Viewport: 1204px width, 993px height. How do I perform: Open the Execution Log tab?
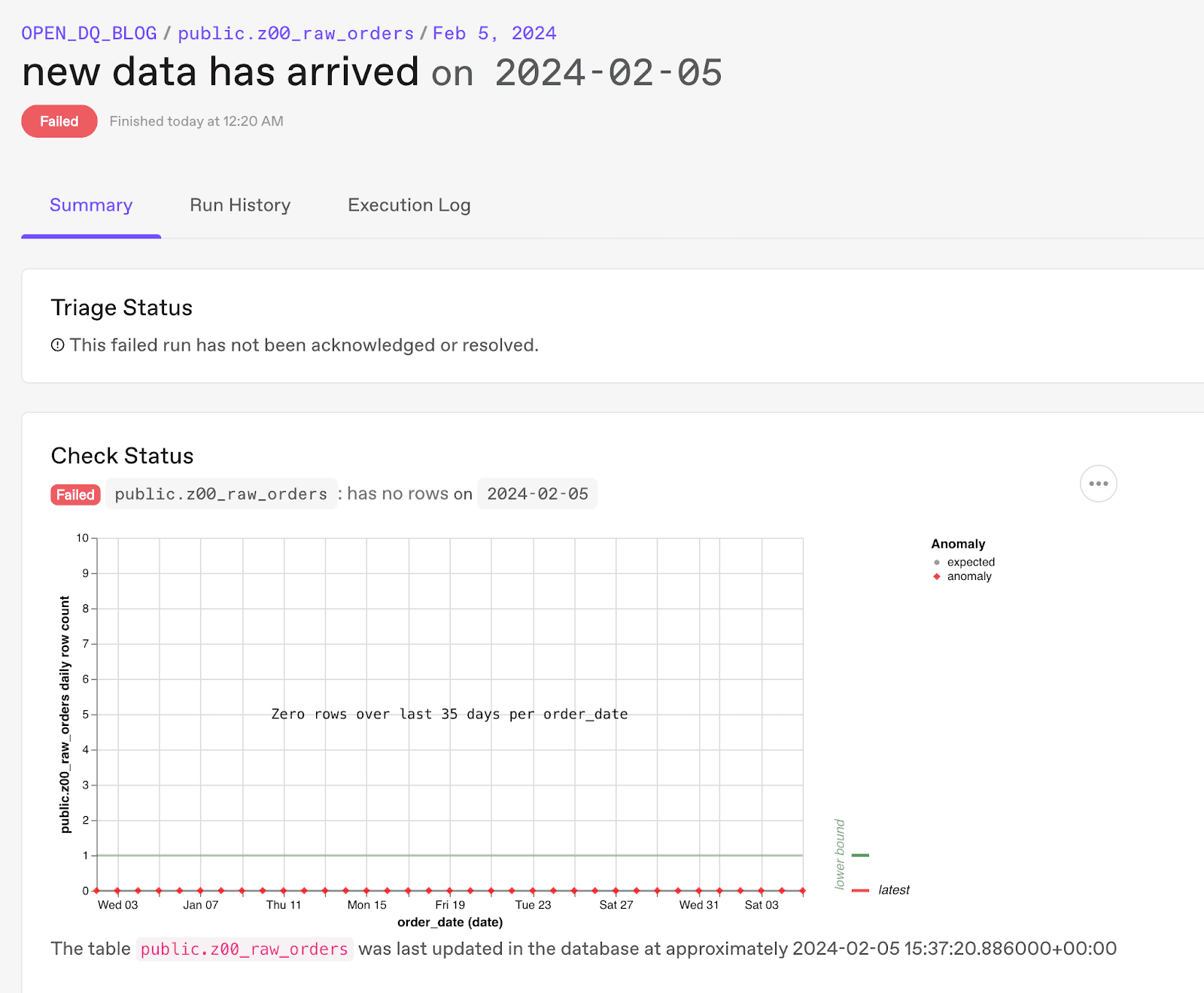(x=409, y=205)
